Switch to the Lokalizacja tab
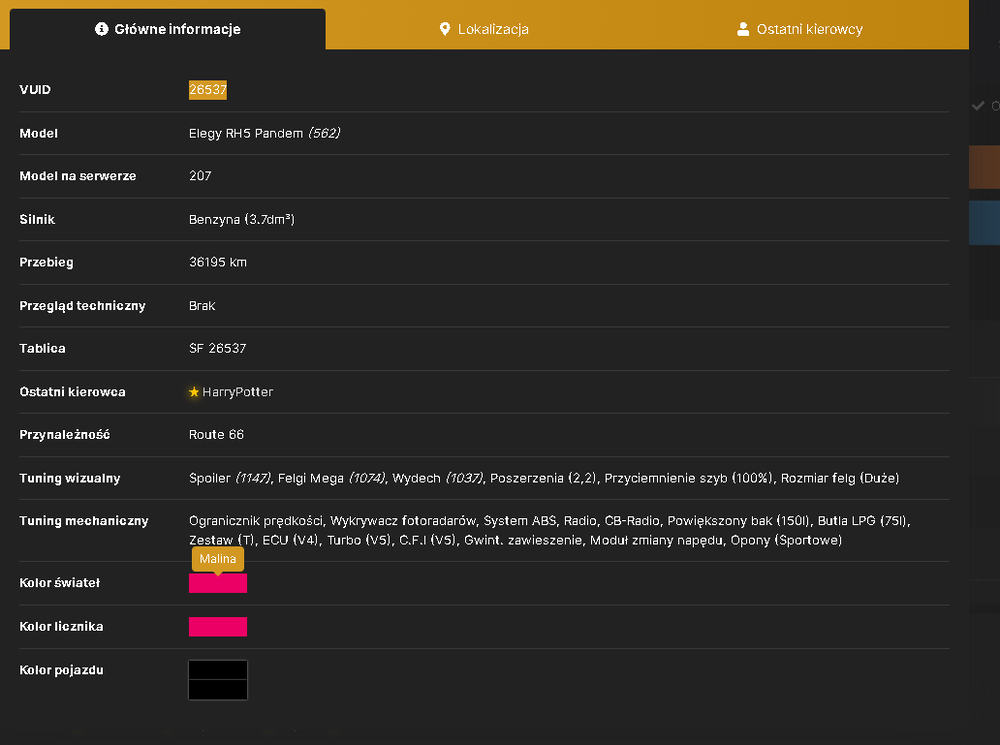1000x745 pixels. (x=485, y=29)
